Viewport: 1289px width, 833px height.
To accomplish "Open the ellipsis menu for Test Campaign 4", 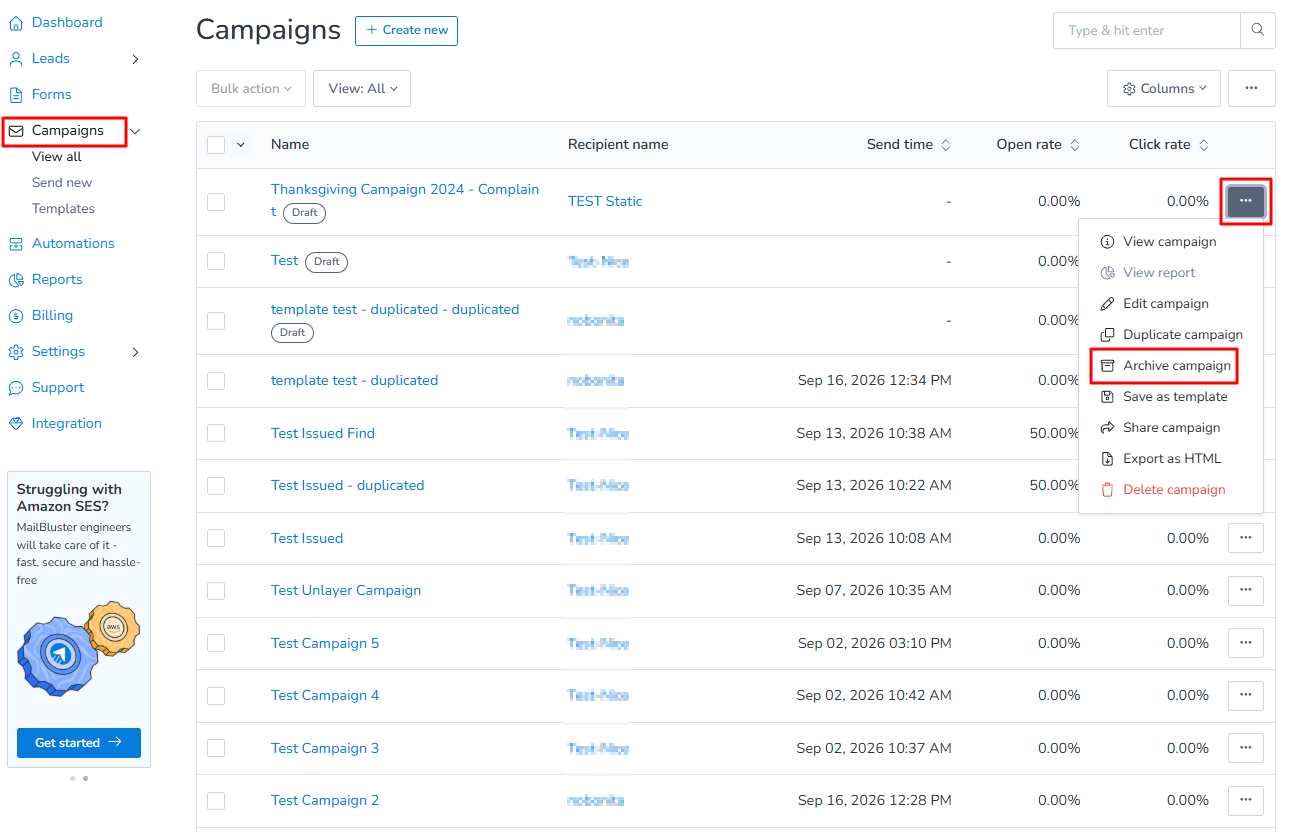I will pos(1246,696).
